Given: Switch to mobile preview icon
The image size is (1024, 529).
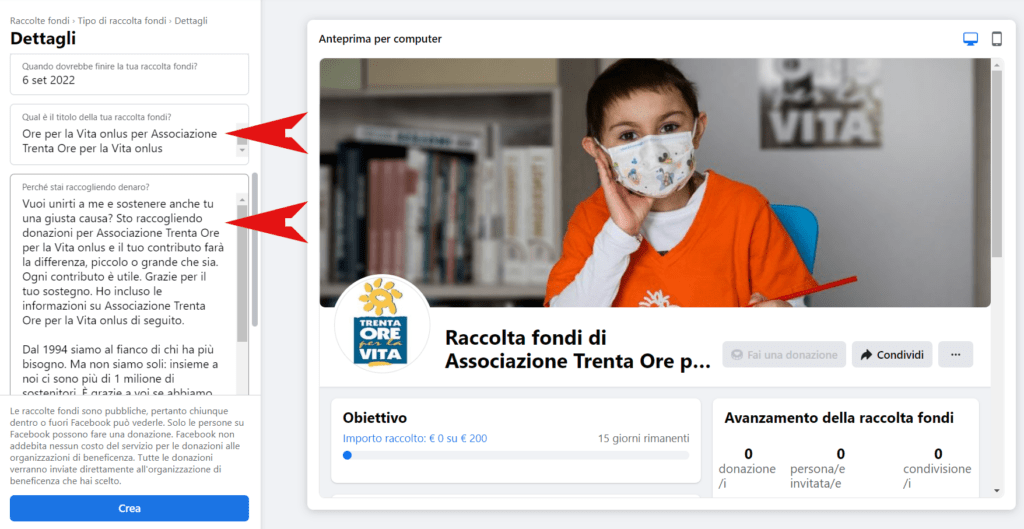Looking at the screenshot, I should 997,39.
